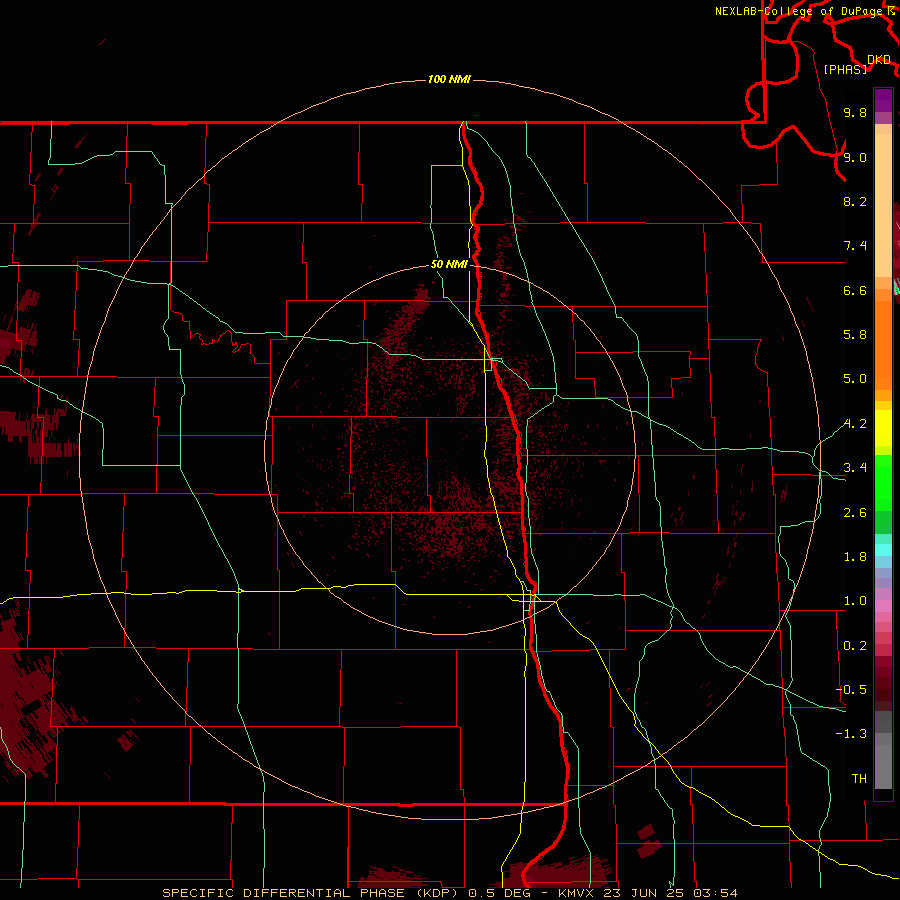Image resolution: width=900 pixels, height=900 pixels.
Task: Click the 6.6 scale value
Action: click(x=855, y=290)
